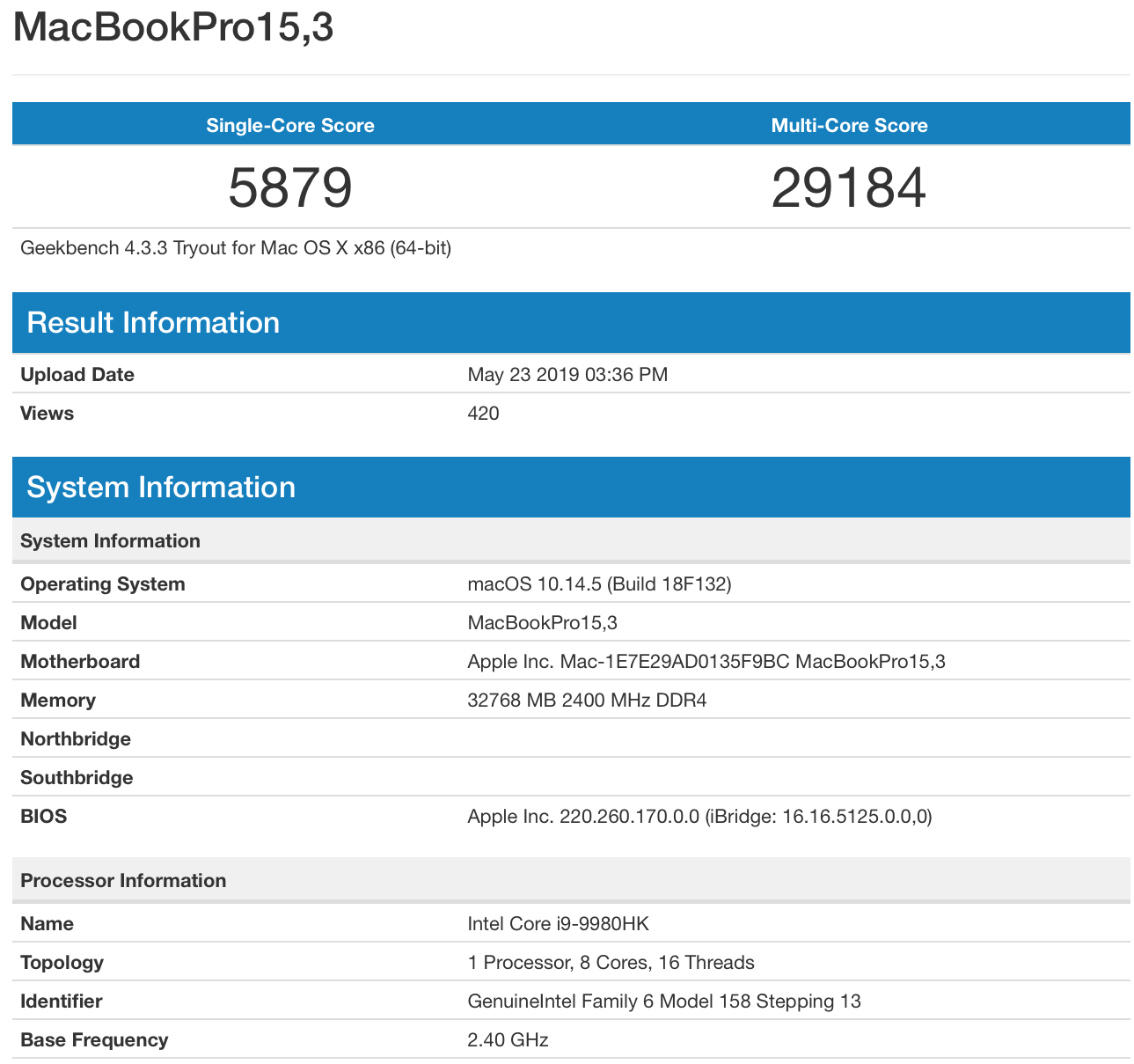Select the macOS 10.14.5 build value
The image size is (1134, 1064).
(599, 584)
